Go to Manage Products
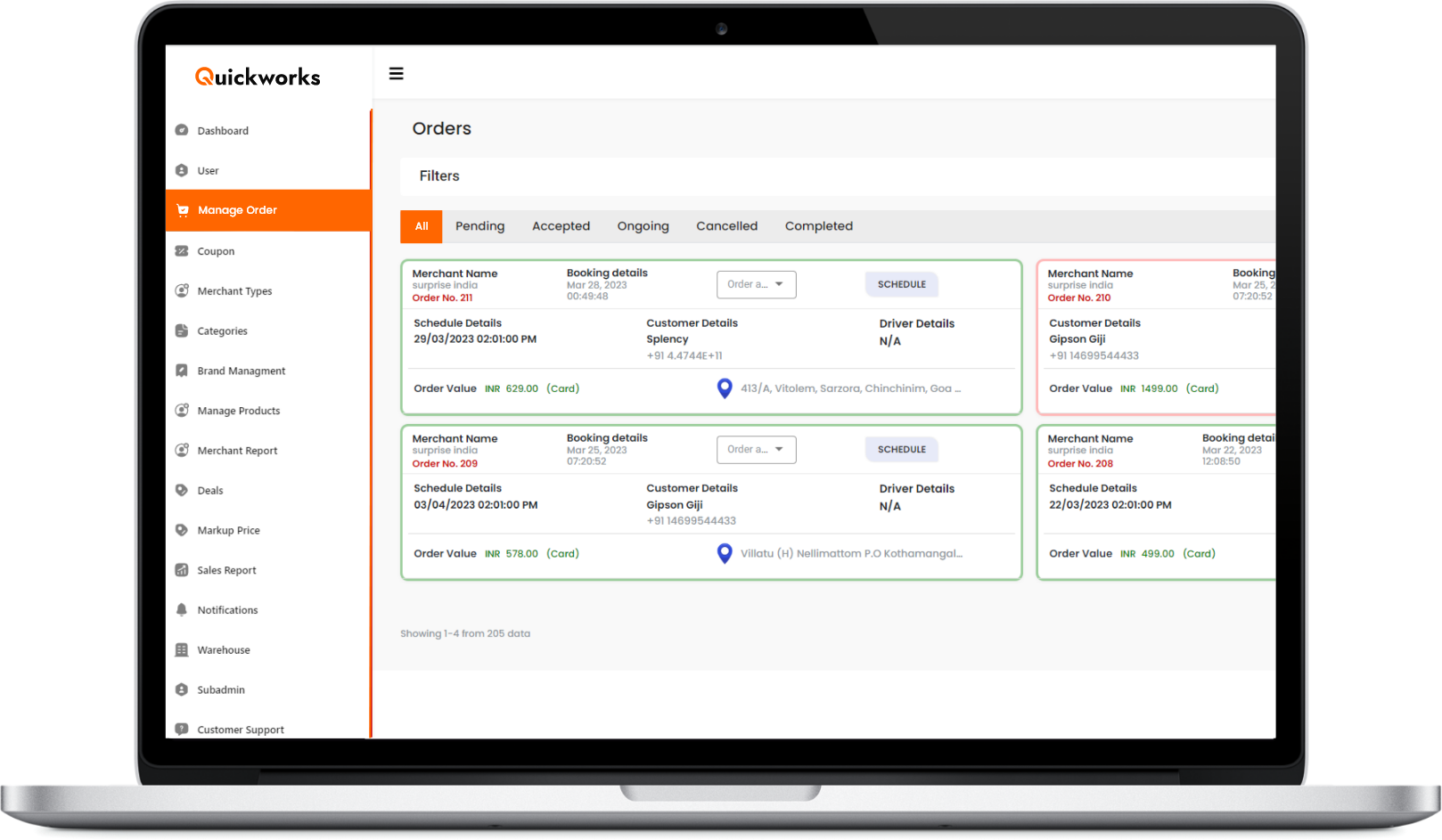Image resolution: width=1442 pixels, height=840 pixels. 238,411
